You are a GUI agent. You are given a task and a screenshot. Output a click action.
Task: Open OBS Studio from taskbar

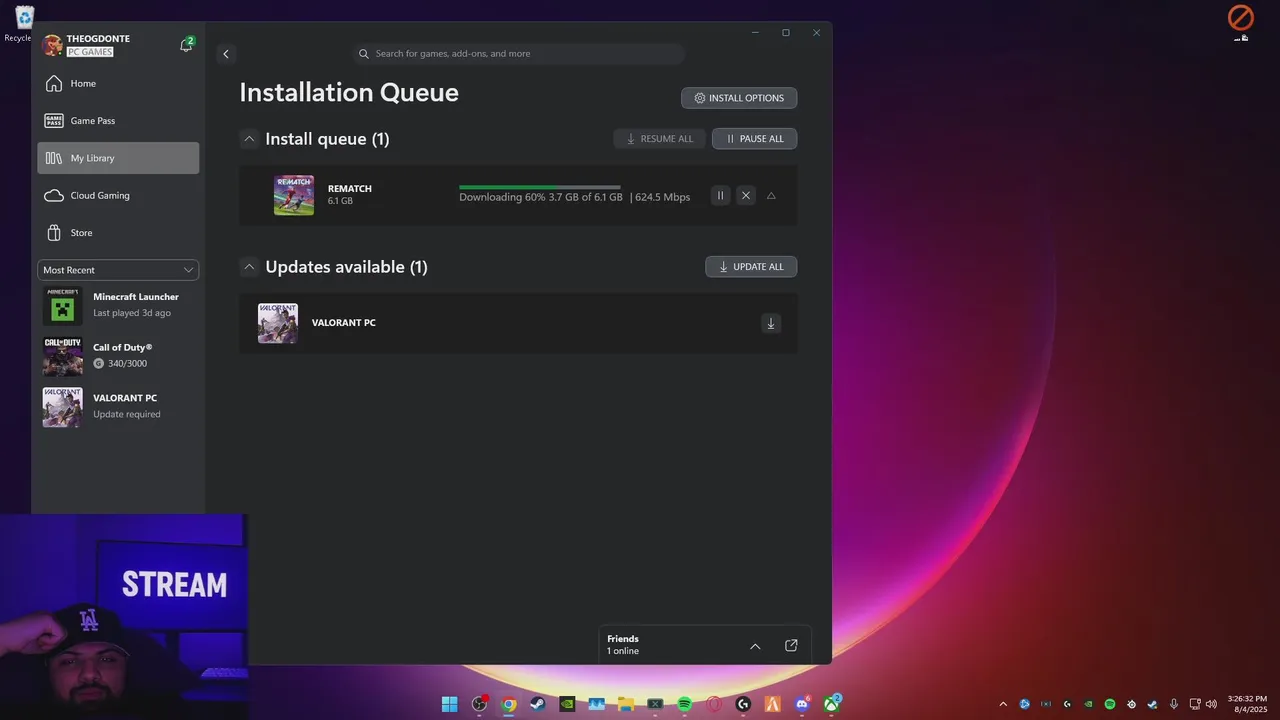tap(479, 704)
